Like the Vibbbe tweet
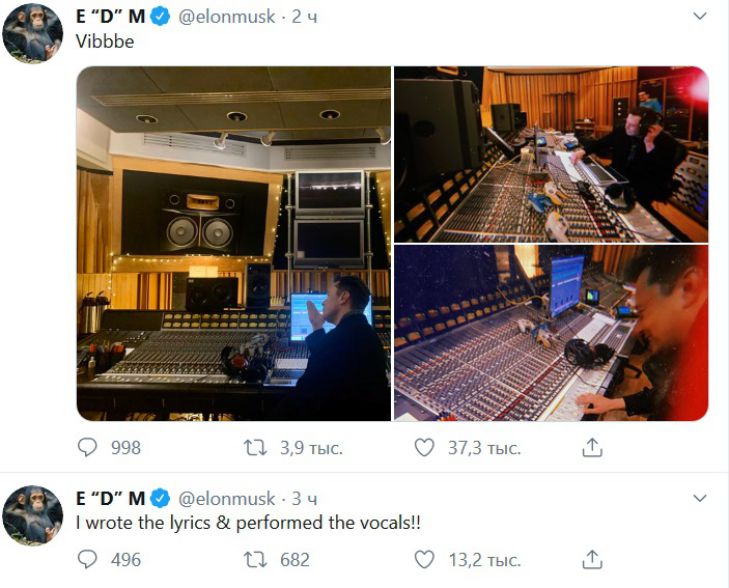The height and width of the screenshot is (588, 729). pos(424,448)
